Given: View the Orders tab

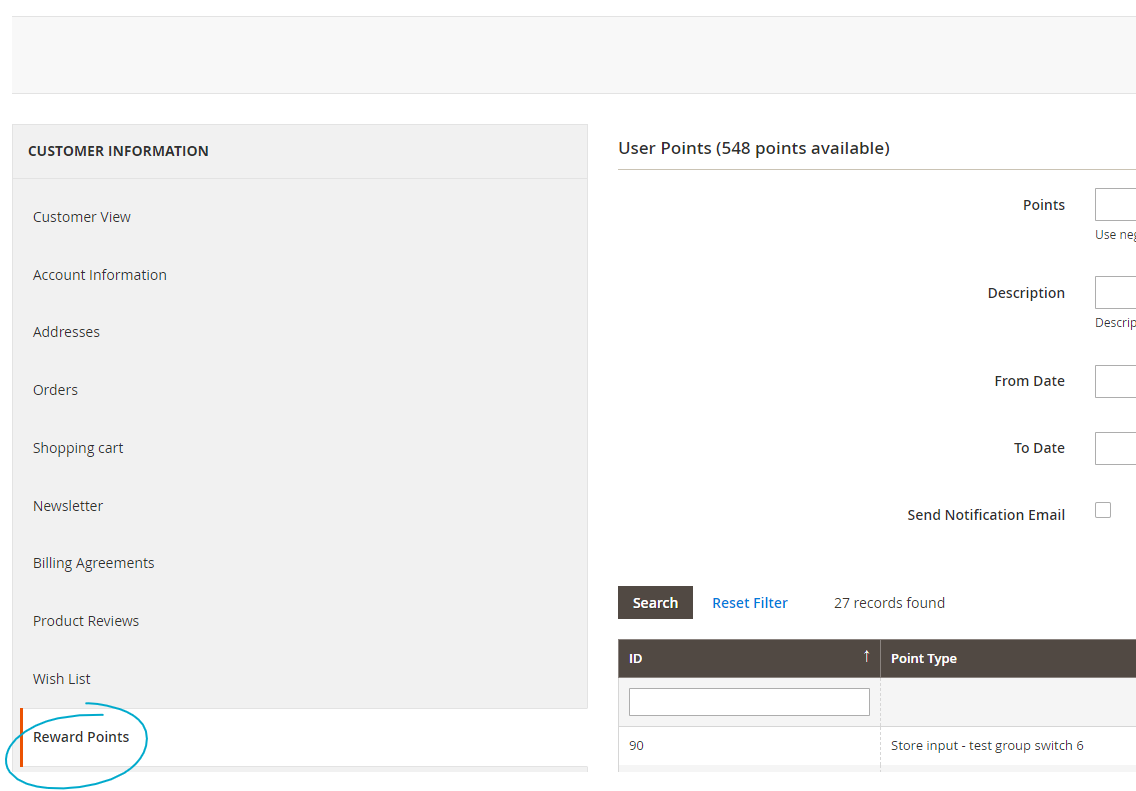Looking at the screenshot, I should (55, 389).
